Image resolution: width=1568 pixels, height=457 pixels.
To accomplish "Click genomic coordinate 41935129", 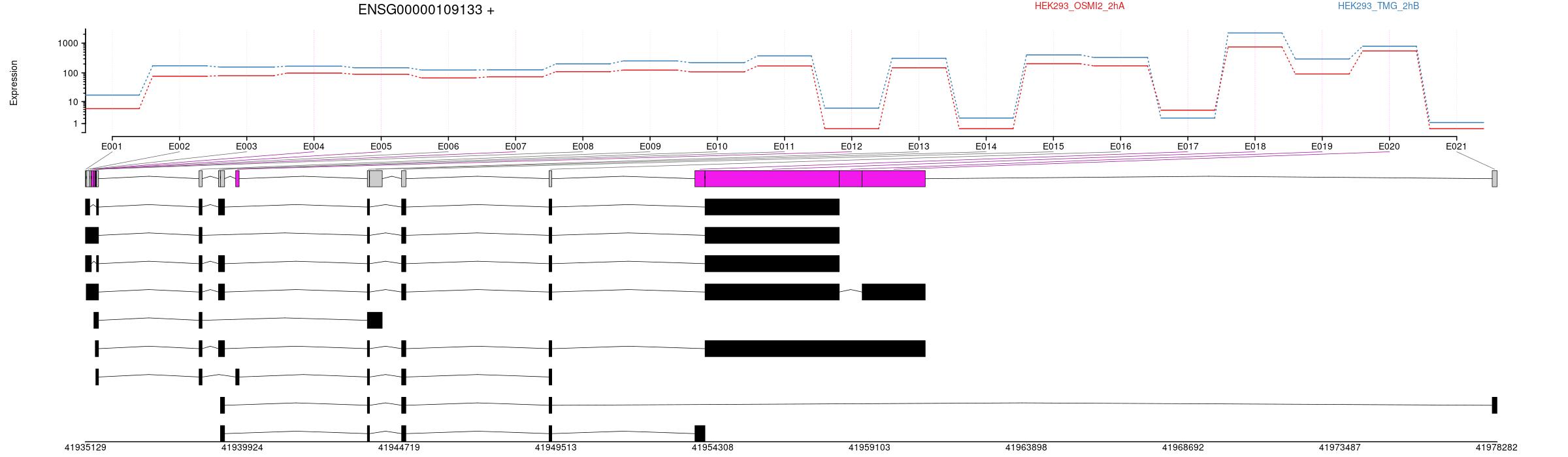I will pyautogui.click(x=85, y=448).
